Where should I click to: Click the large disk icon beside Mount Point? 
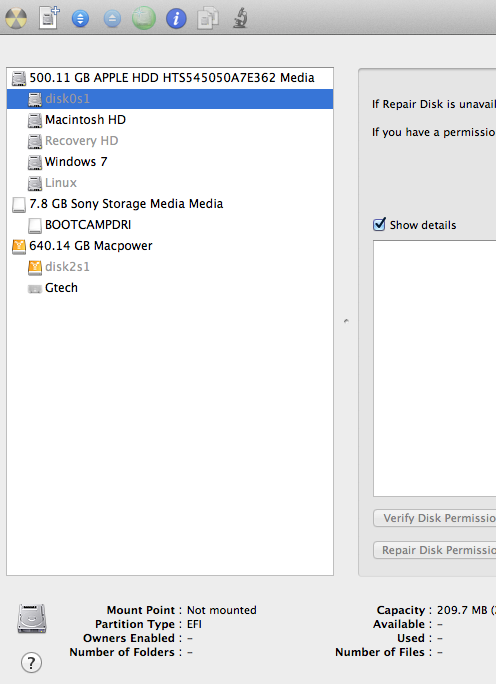(32, 619)
